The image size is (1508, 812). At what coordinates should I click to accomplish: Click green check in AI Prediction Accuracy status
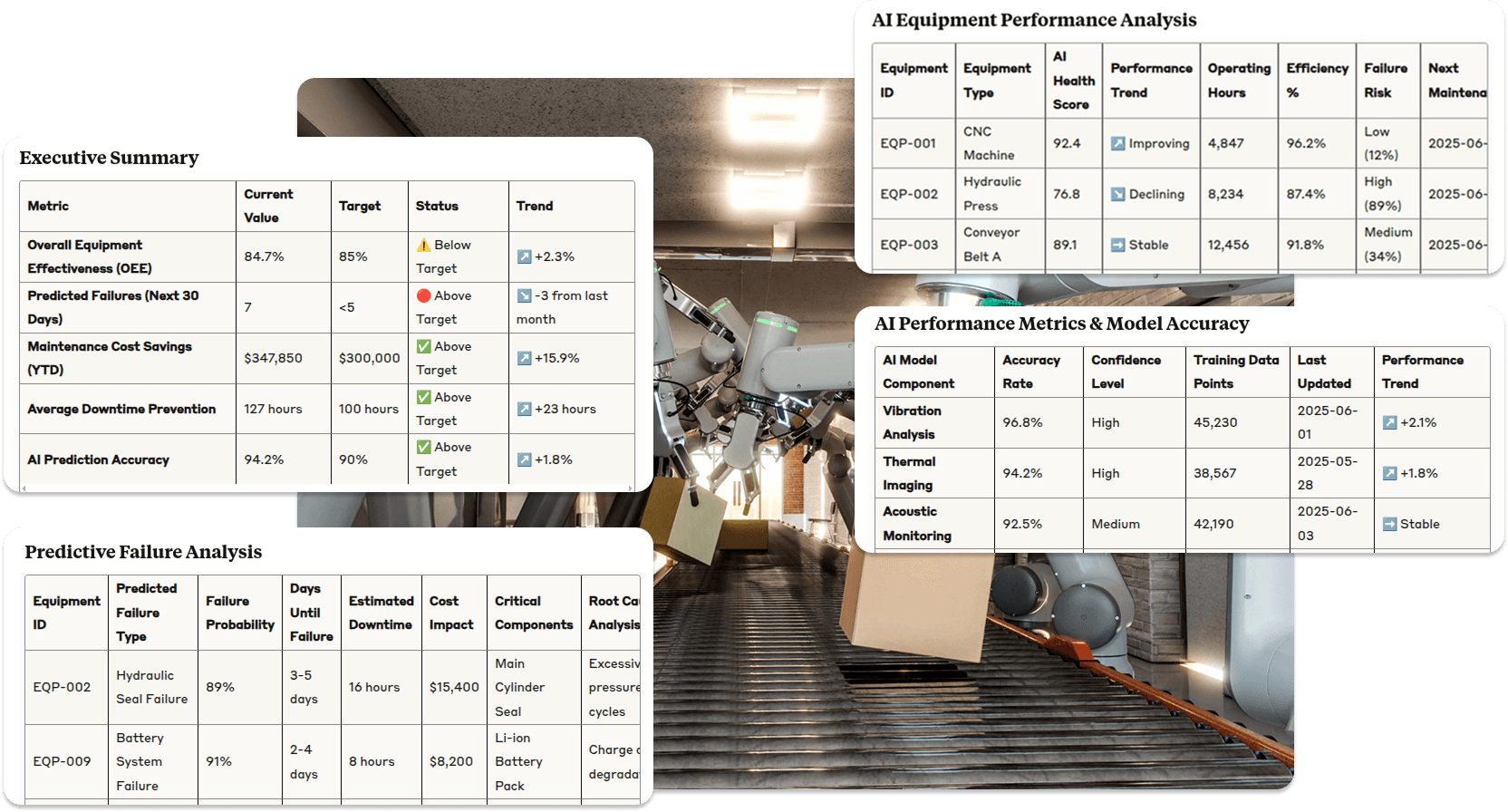point(423,447)
